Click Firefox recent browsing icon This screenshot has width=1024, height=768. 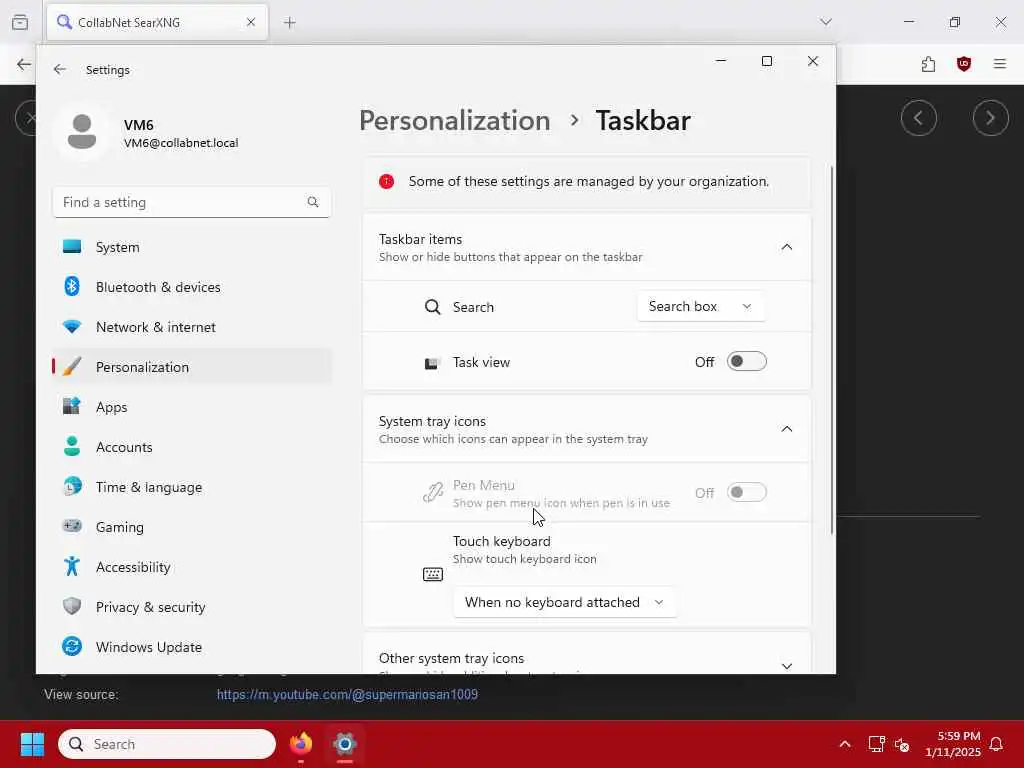pyautogui.click(x=20, y=22)
